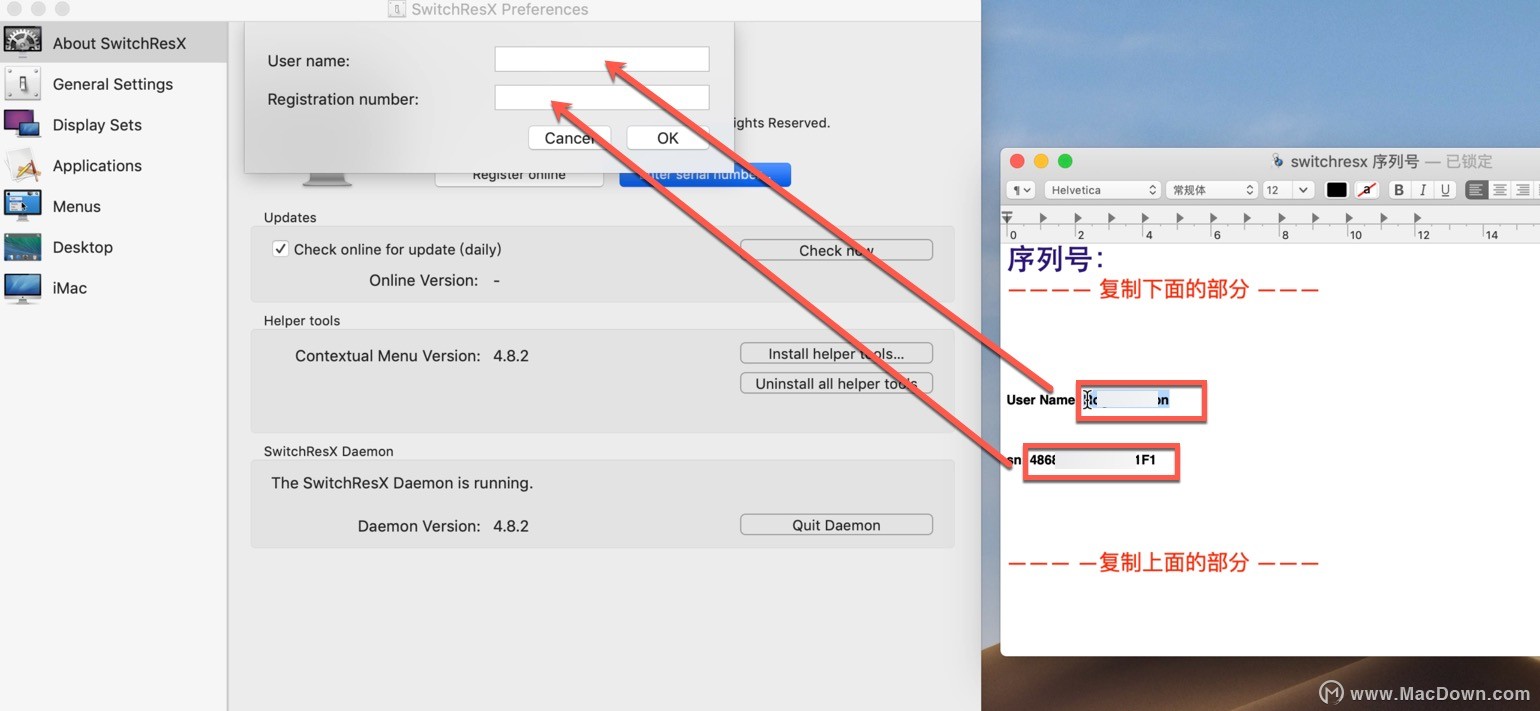Click the Register online button
Image resolution: width=1540 pixels, height=711 pixels.
[519, 175]
